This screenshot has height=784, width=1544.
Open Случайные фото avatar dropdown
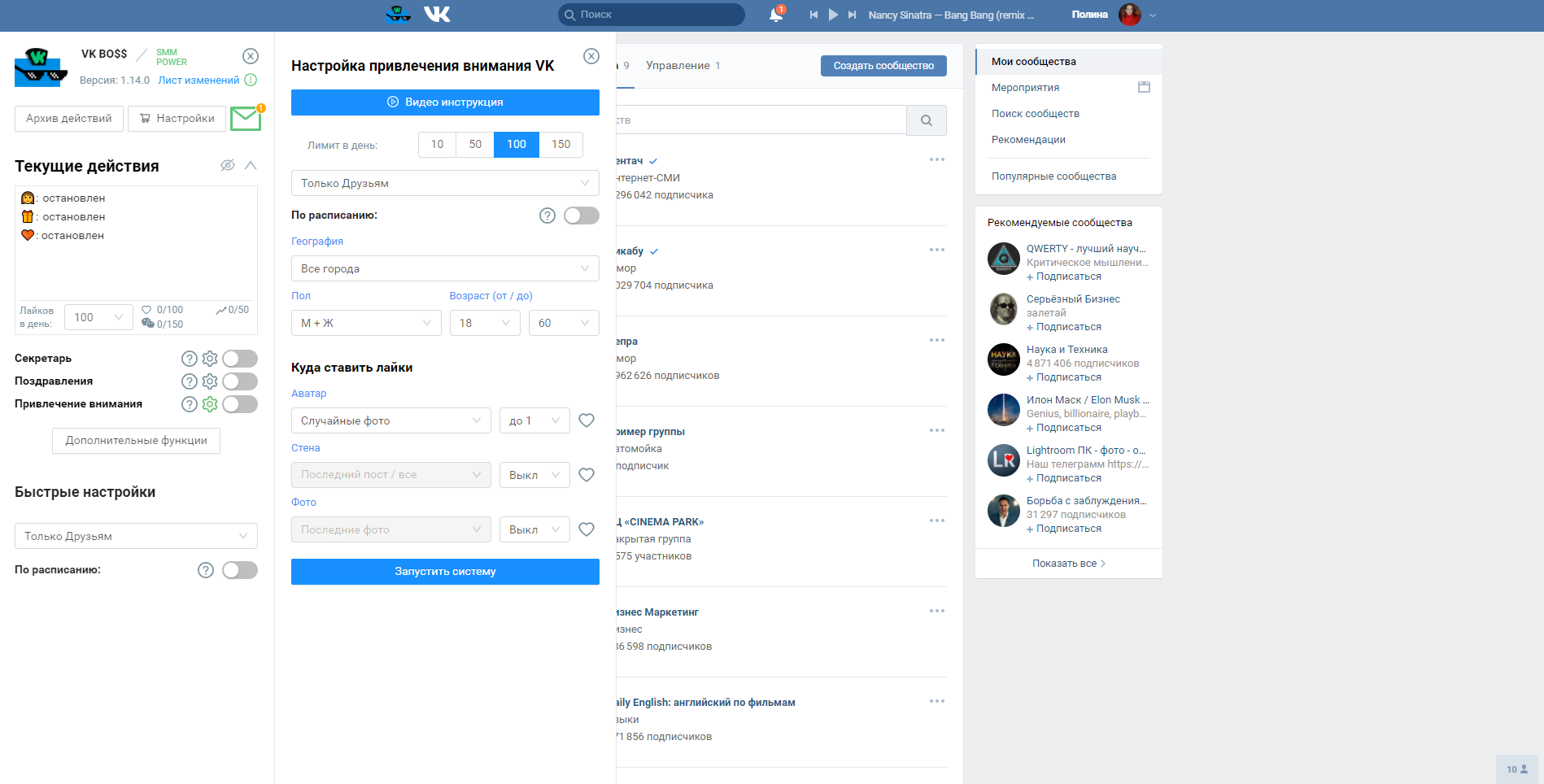coord(391,420)
